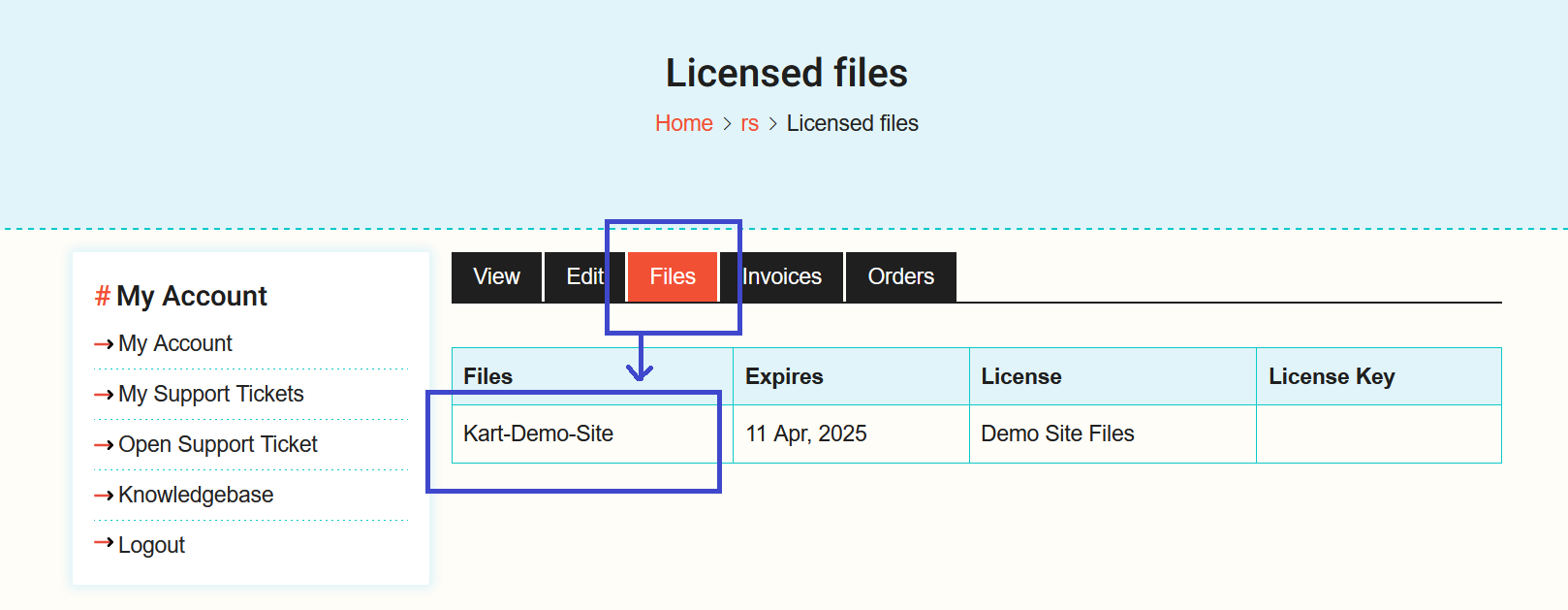Click the License Key column header
Image resolution: width=1568 pixels, height=610 pixels.
point(1332,377)
